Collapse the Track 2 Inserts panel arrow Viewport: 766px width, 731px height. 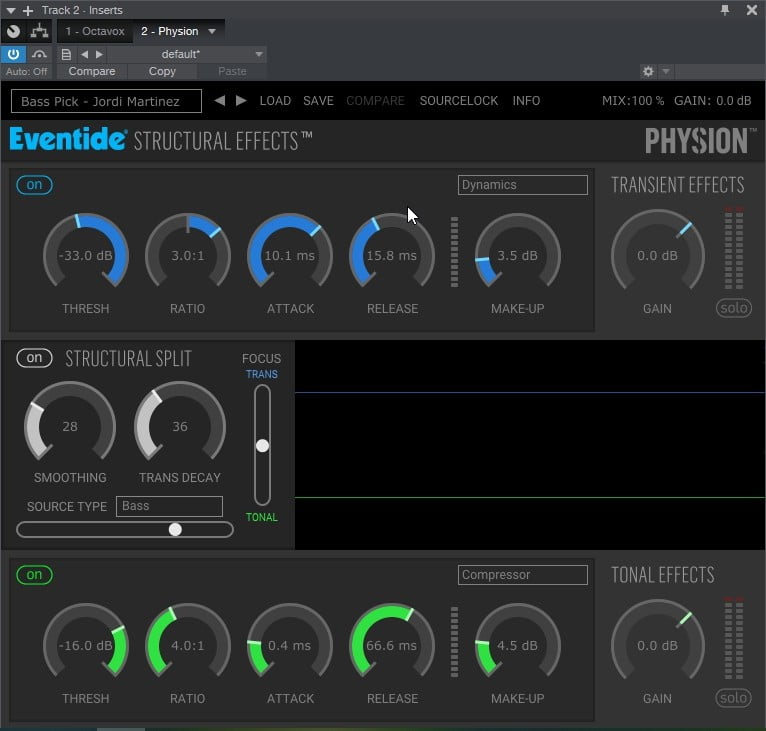click(x=10, y=10)
